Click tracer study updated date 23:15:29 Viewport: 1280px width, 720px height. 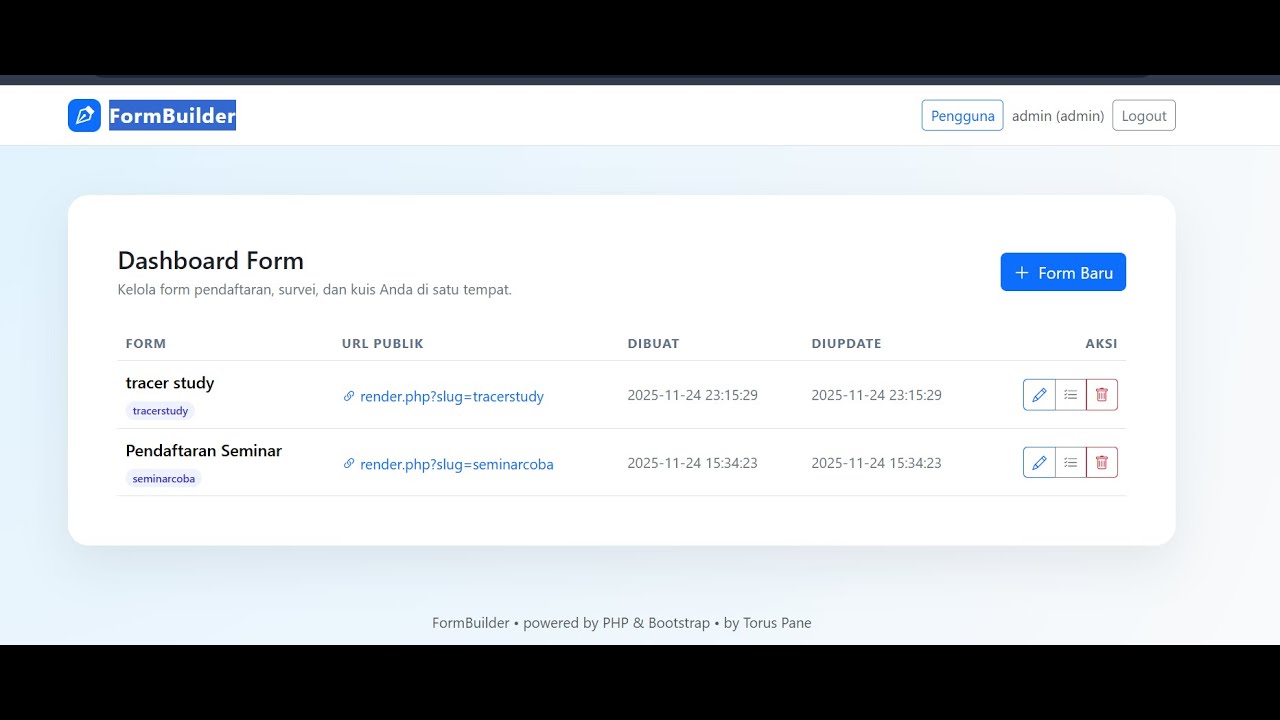pyautogui.click(x=876, y=395)
